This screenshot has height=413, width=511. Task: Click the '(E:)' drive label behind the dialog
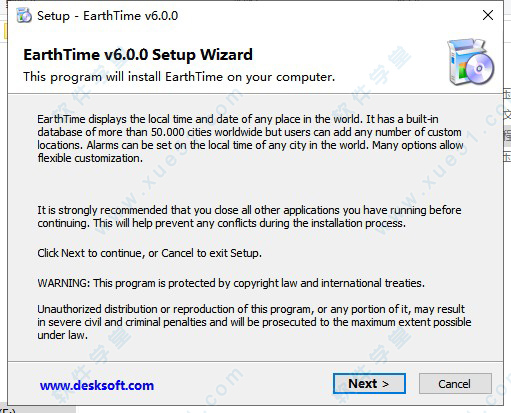tap(7, 410)
